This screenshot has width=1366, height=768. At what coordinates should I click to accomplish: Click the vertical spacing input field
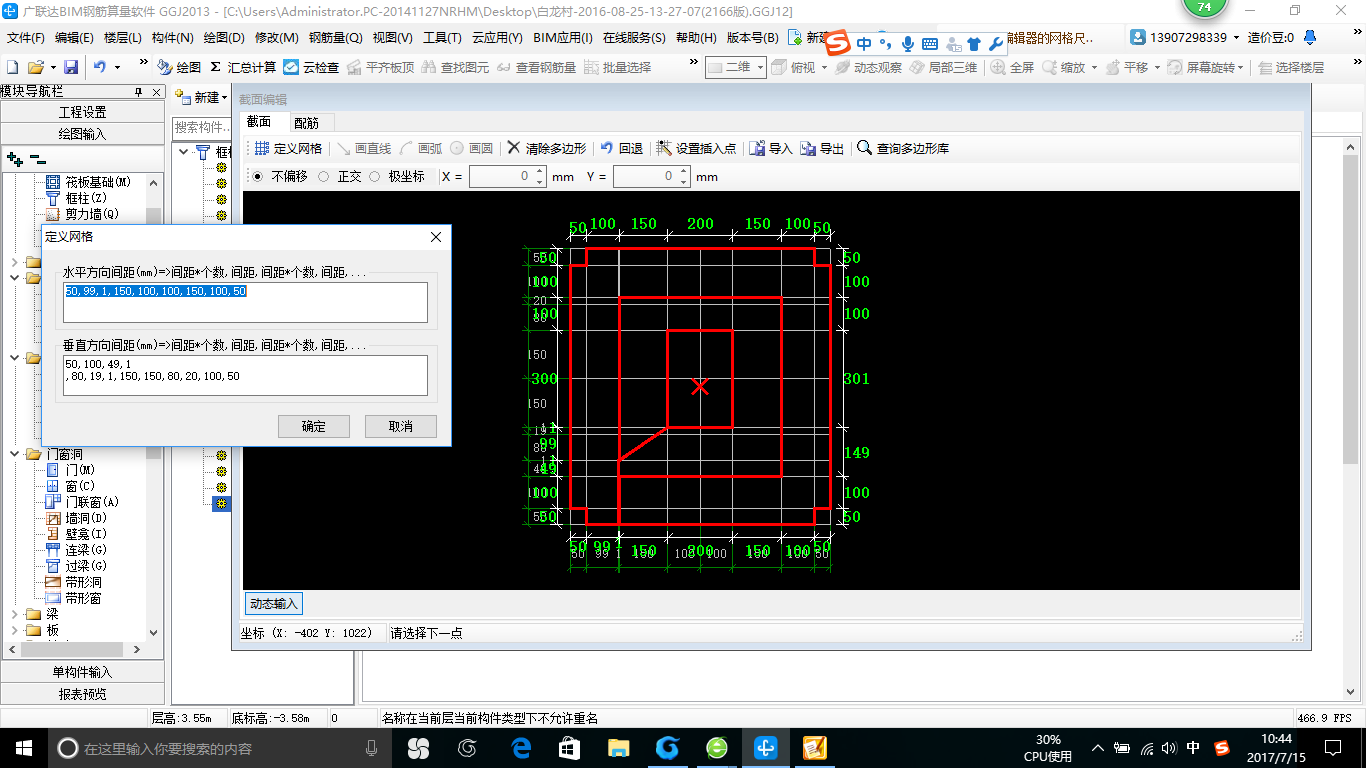[245, 375]
